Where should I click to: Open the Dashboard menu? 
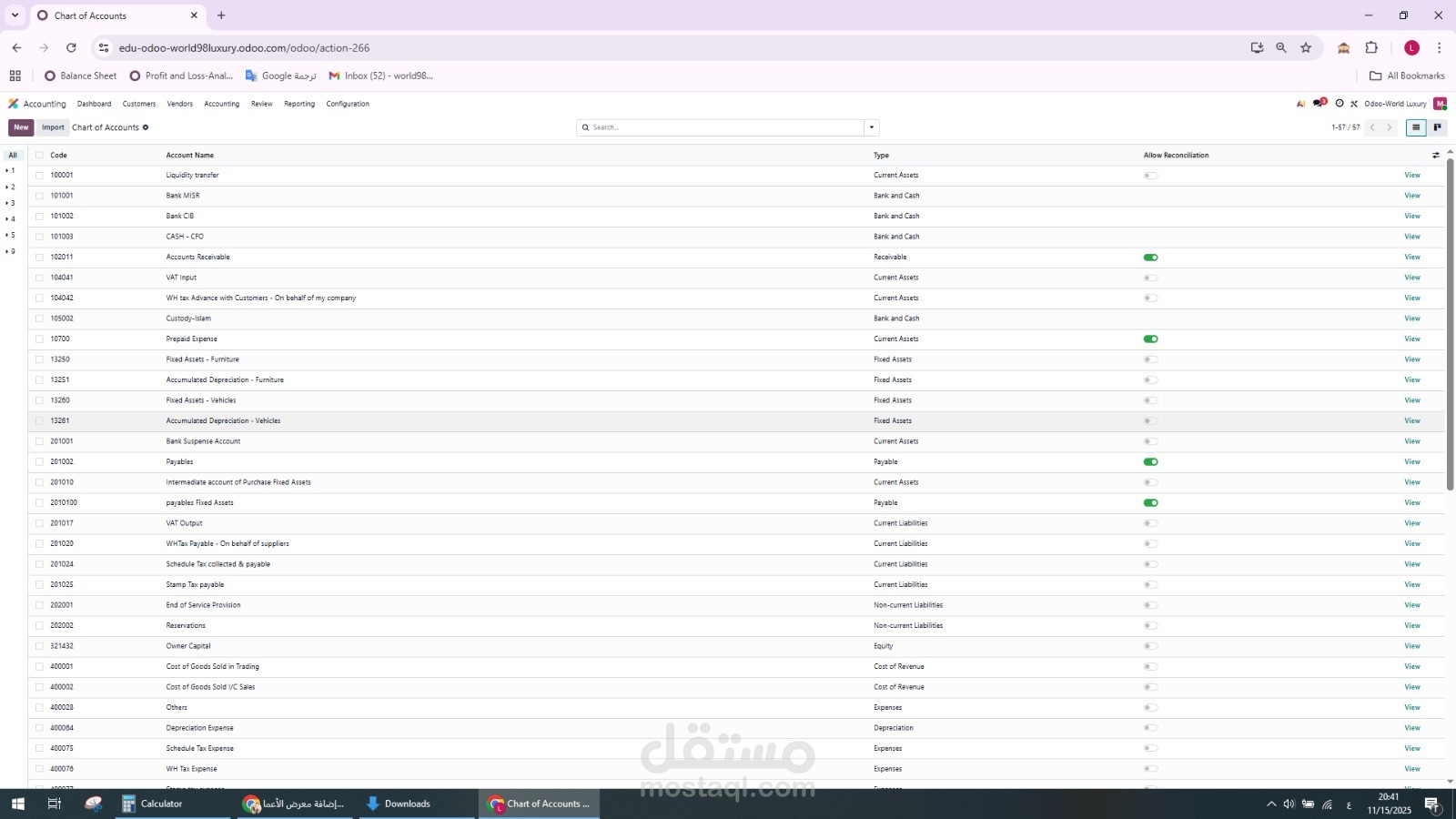click(94, 104)
